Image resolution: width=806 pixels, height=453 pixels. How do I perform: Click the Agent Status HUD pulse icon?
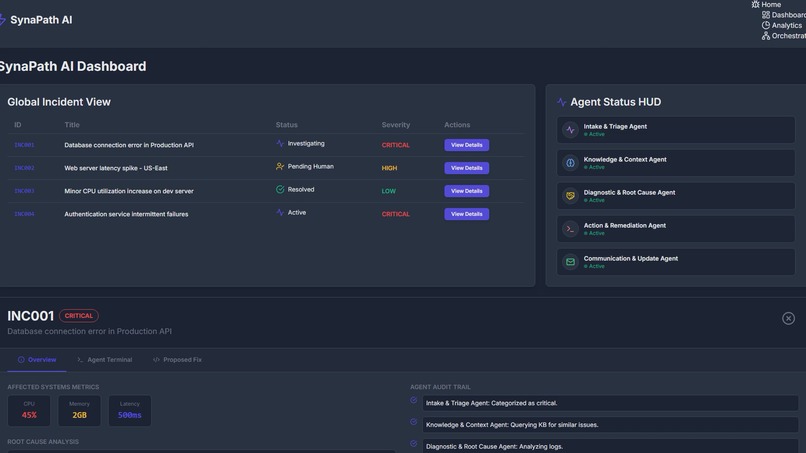point(561,102)
